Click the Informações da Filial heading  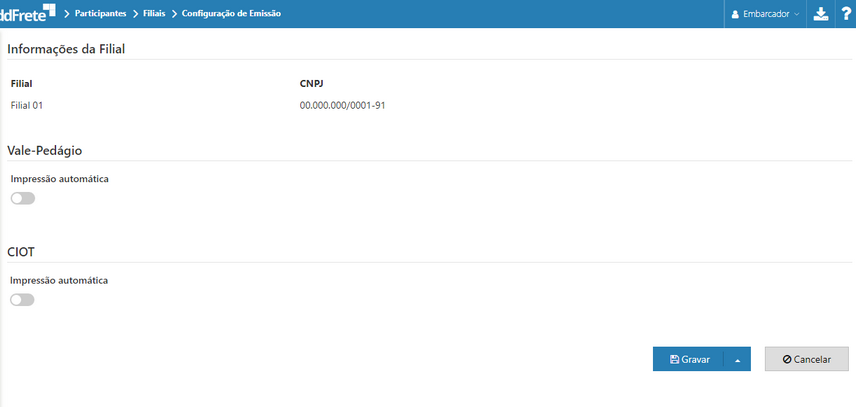pyautogui.click(x=66, y=50)
